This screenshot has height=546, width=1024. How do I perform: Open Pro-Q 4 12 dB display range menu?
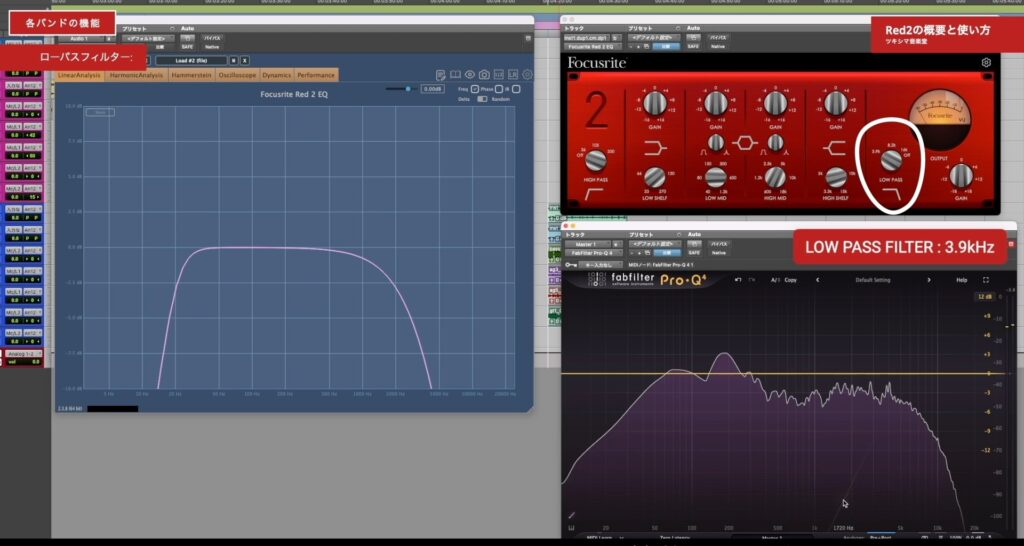click(x=984, y=297)
